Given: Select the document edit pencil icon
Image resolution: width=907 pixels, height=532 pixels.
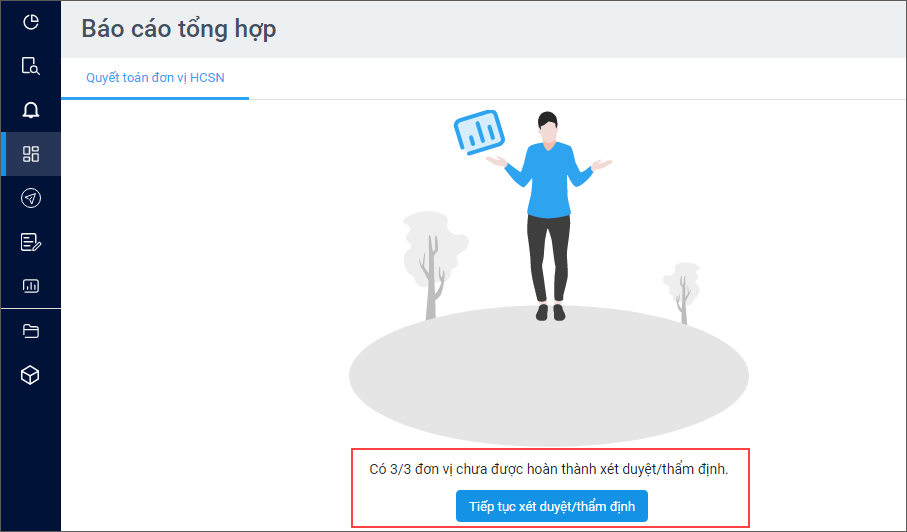Looking at the screenshot, I should (x=31, y=242).
